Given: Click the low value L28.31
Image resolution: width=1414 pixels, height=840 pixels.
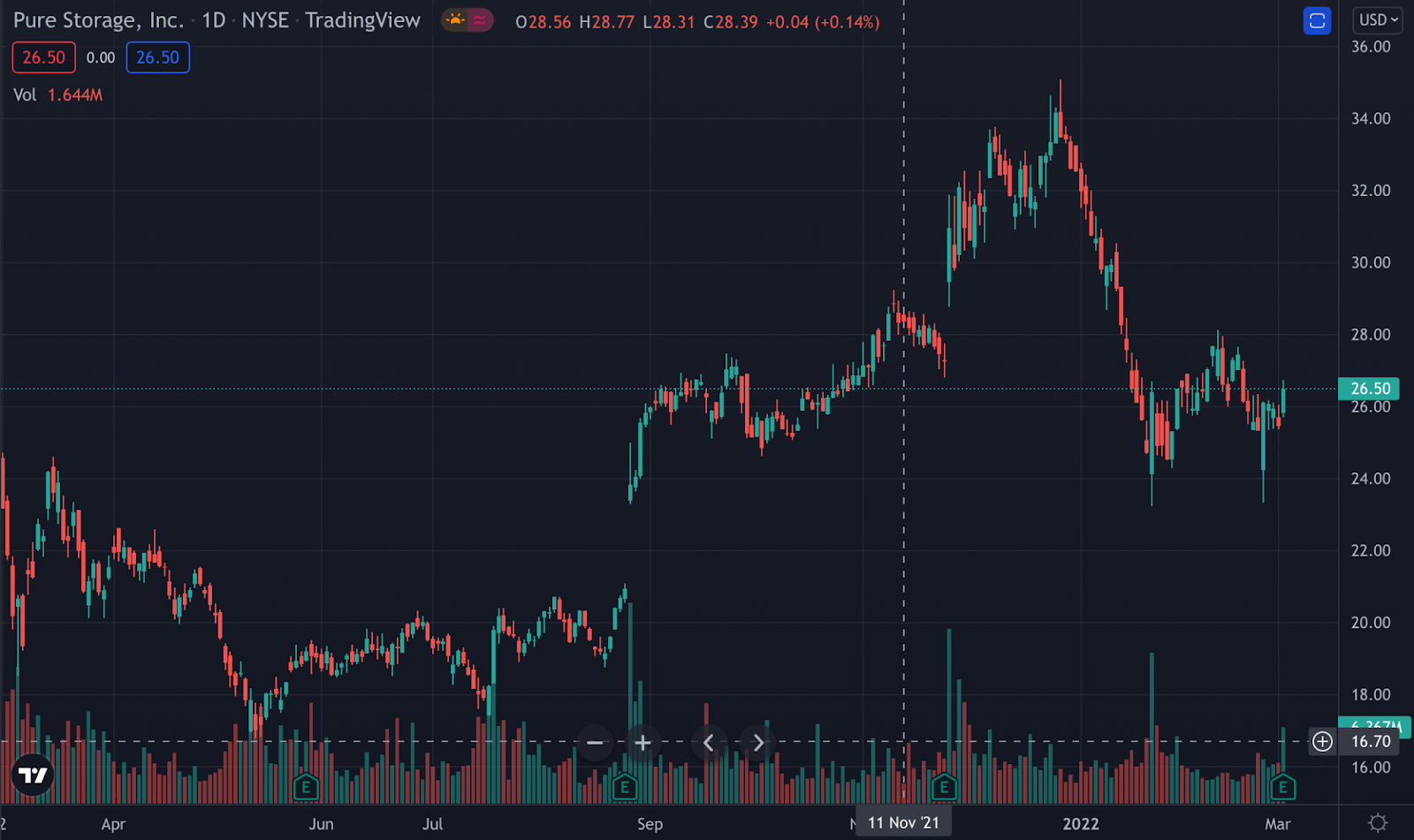Looking at the screenshot, I should tap(668, 22).
